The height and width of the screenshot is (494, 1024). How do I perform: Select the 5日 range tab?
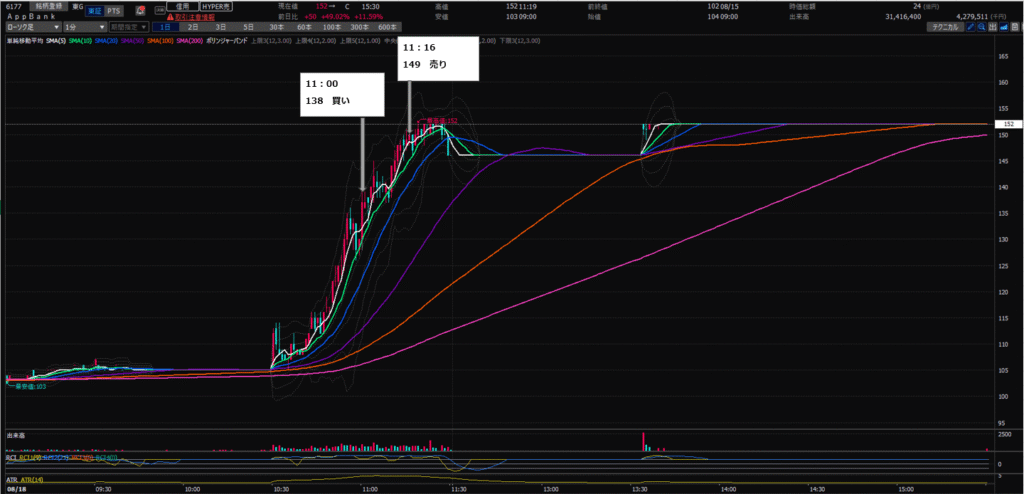[x=249, y=27]
